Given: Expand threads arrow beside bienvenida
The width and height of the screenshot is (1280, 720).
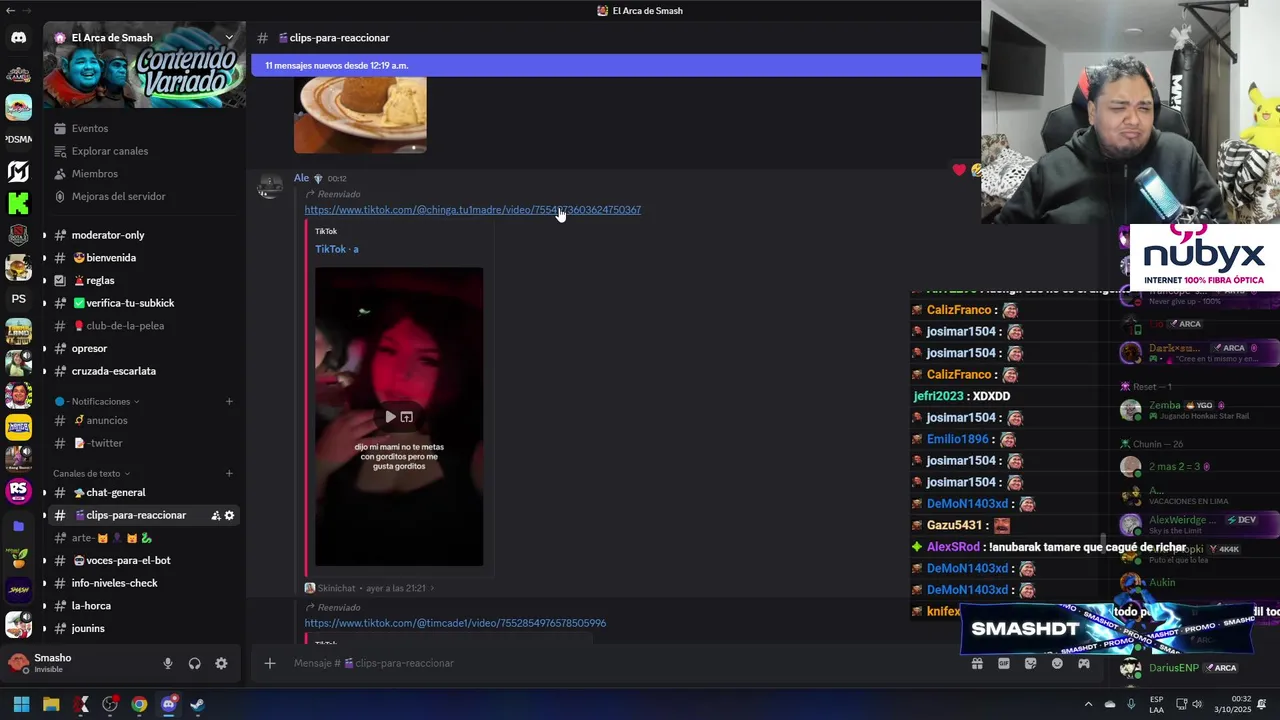Looking at the screenshot, I should (43, 258).
